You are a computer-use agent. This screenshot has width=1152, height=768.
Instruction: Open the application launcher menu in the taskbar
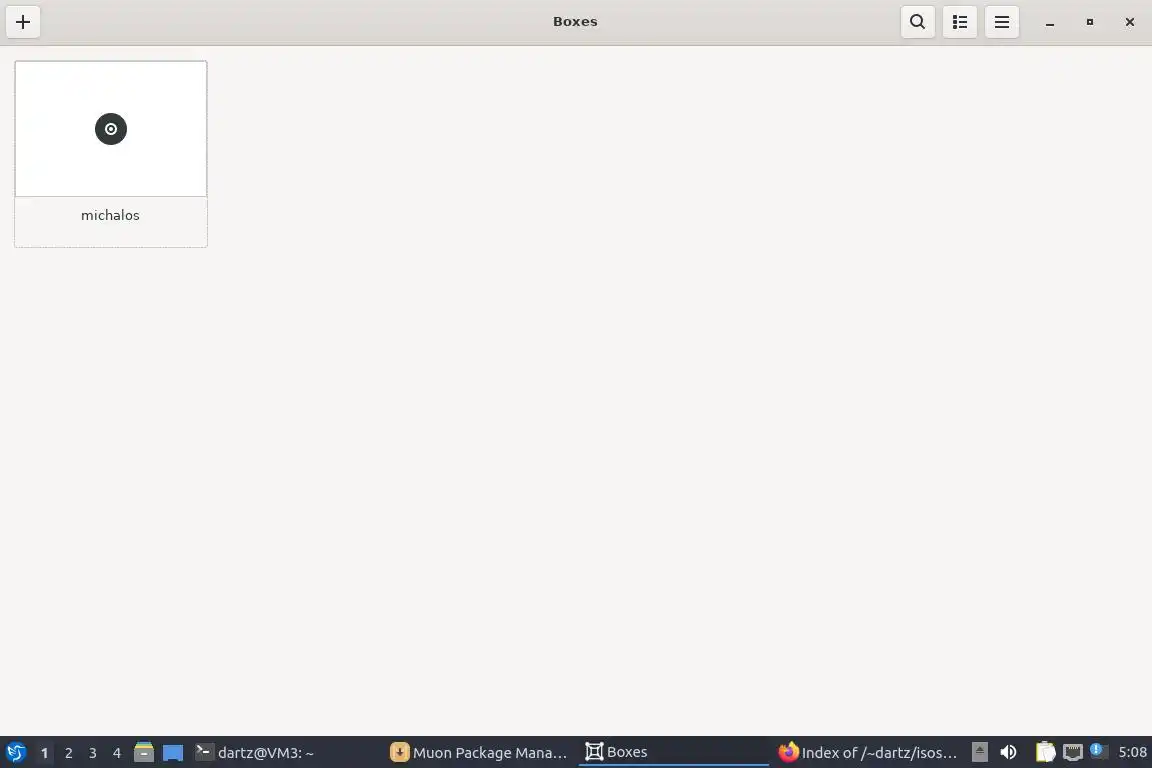15,753
